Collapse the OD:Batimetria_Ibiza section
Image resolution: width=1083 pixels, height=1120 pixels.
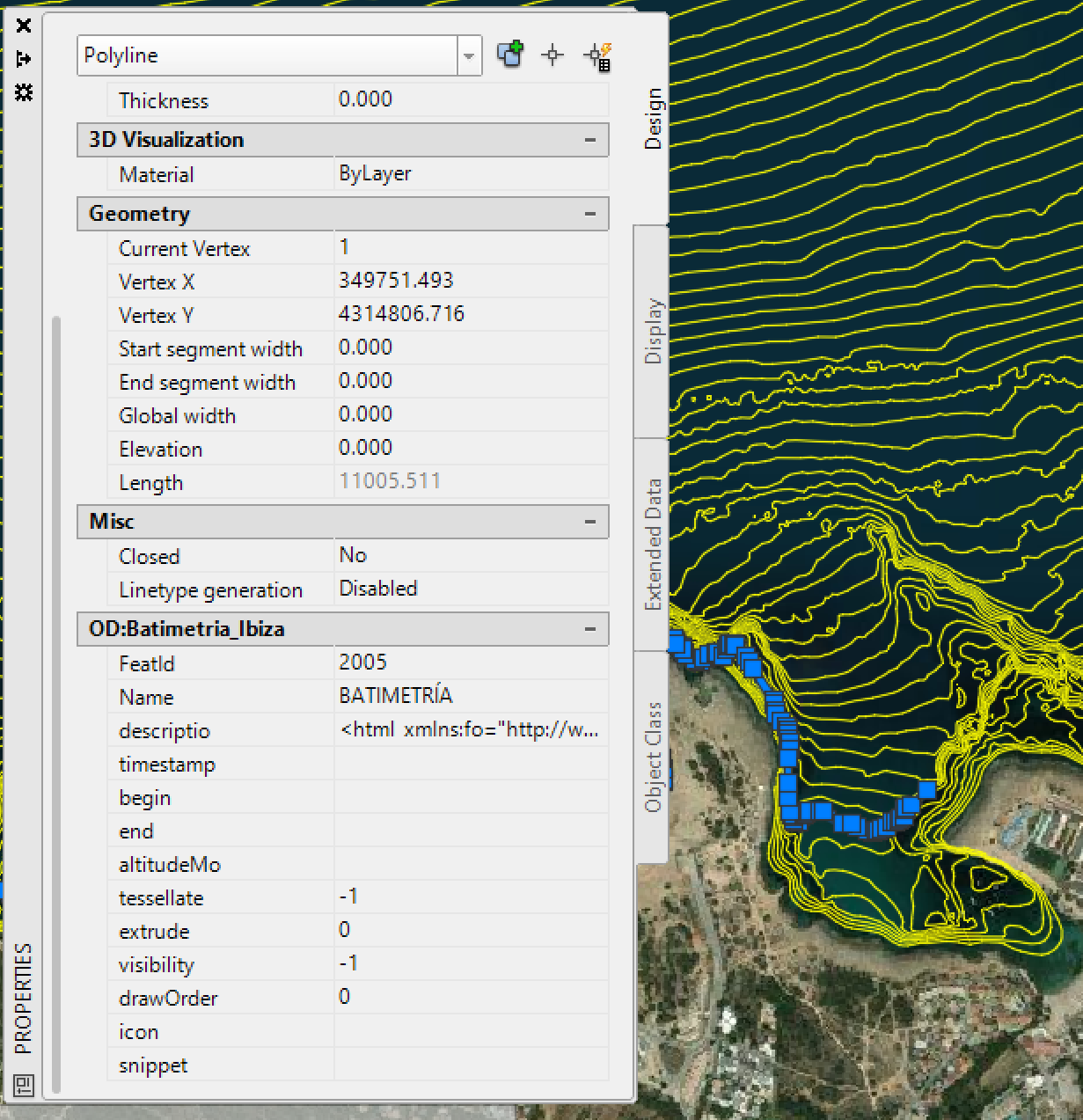coord(589,629)
